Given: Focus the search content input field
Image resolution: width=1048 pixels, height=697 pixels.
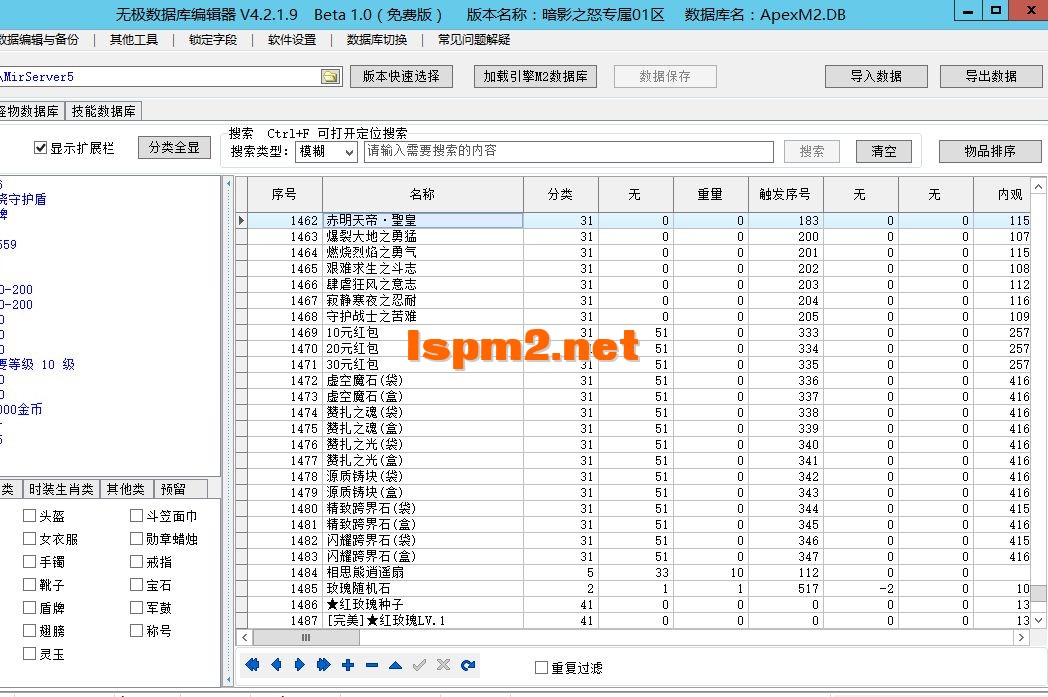Looking at the screenshot, I should coord(569,152).
